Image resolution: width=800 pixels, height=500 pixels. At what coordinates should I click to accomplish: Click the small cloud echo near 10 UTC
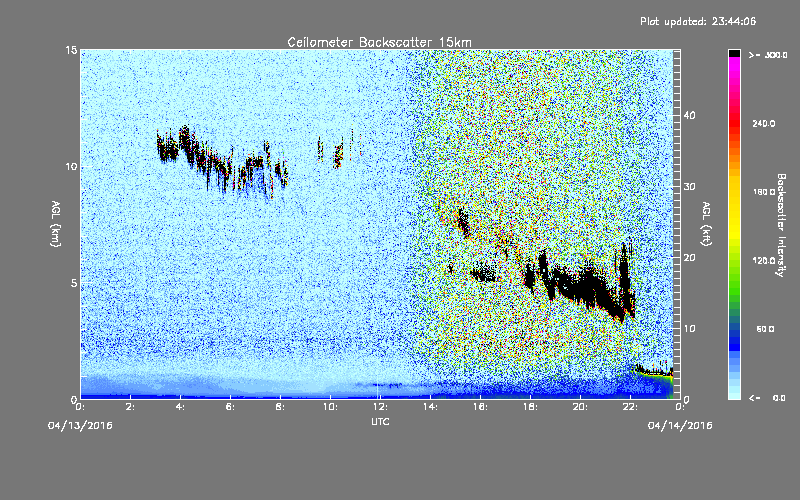click(338, 155)
